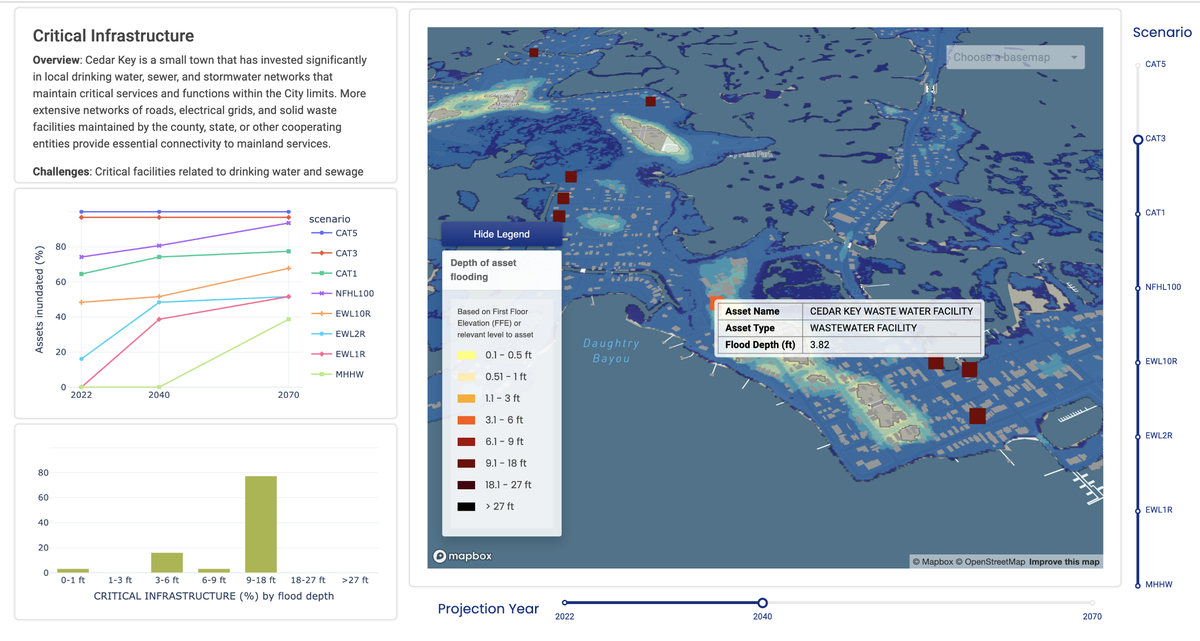Click the 2040 Projection Year handle
The height and width of the screenshot is (641, 1200).
(763, 602)
